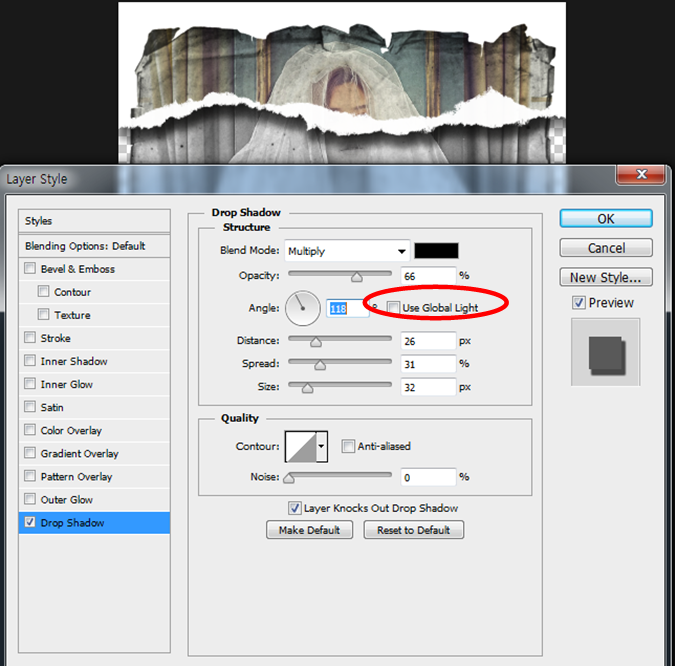Image resolution: width=675 pixels, height=667 pixels.
Task: Click the Distance slider handle
Action: (x=316, y=342)
